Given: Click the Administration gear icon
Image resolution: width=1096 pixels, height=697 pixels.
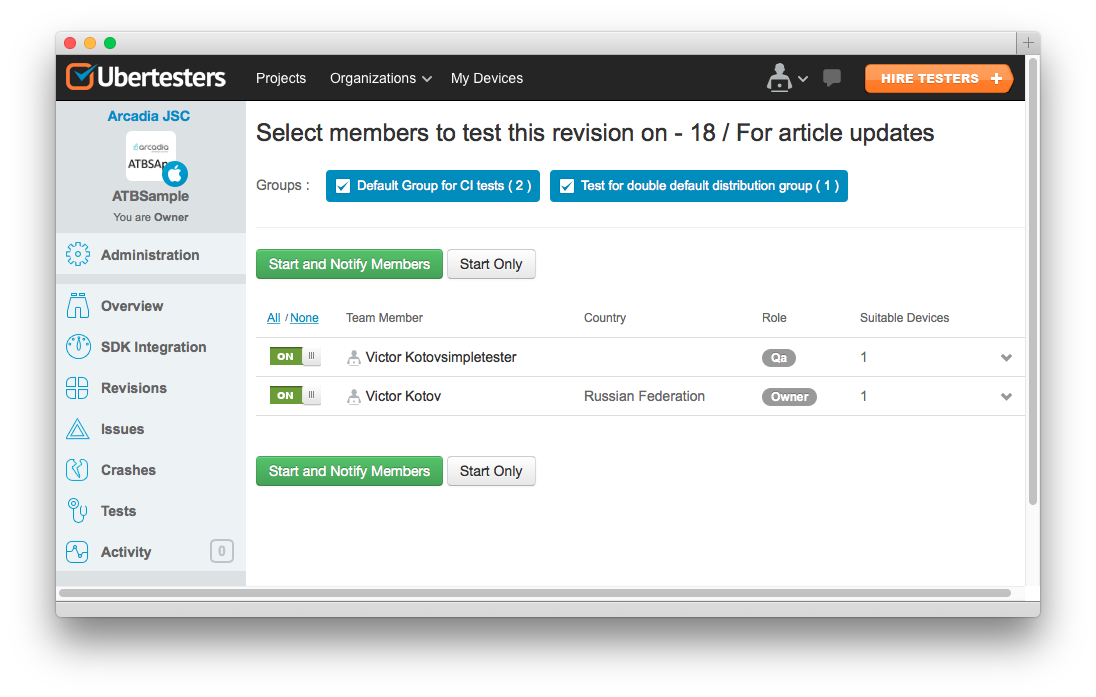Looking at the screenshot, I should point(78,255).
